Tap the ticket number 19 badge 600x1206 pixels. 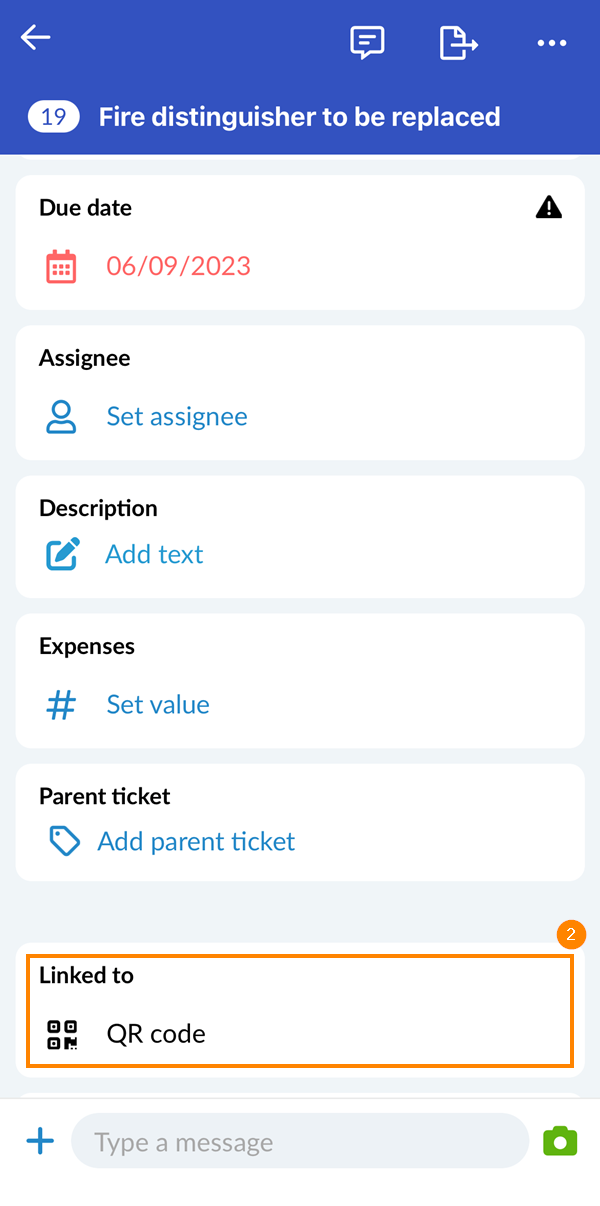coord(54,117)
